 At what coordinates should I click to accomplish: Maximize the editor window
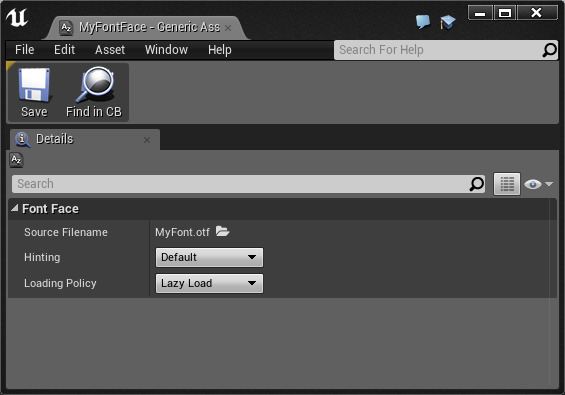tap(504, 13)
